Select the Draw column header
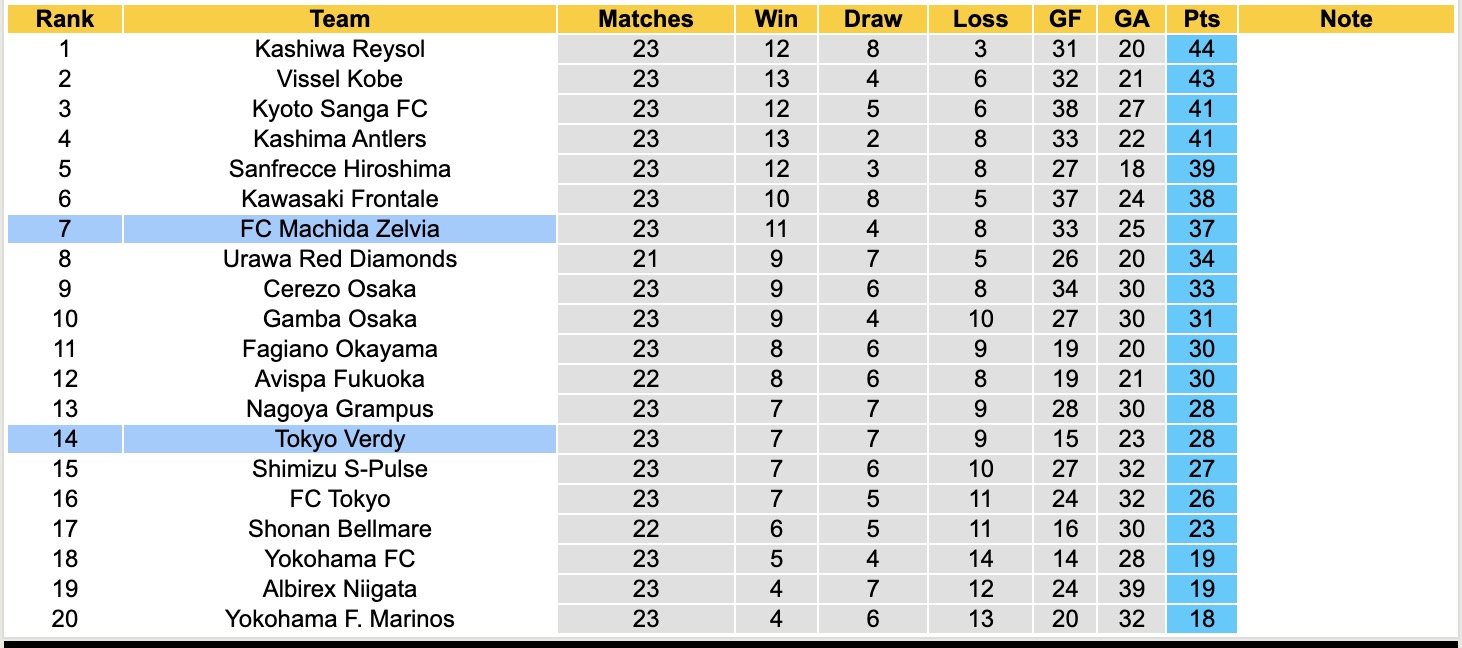1462x648 pixels. [872, 19]
